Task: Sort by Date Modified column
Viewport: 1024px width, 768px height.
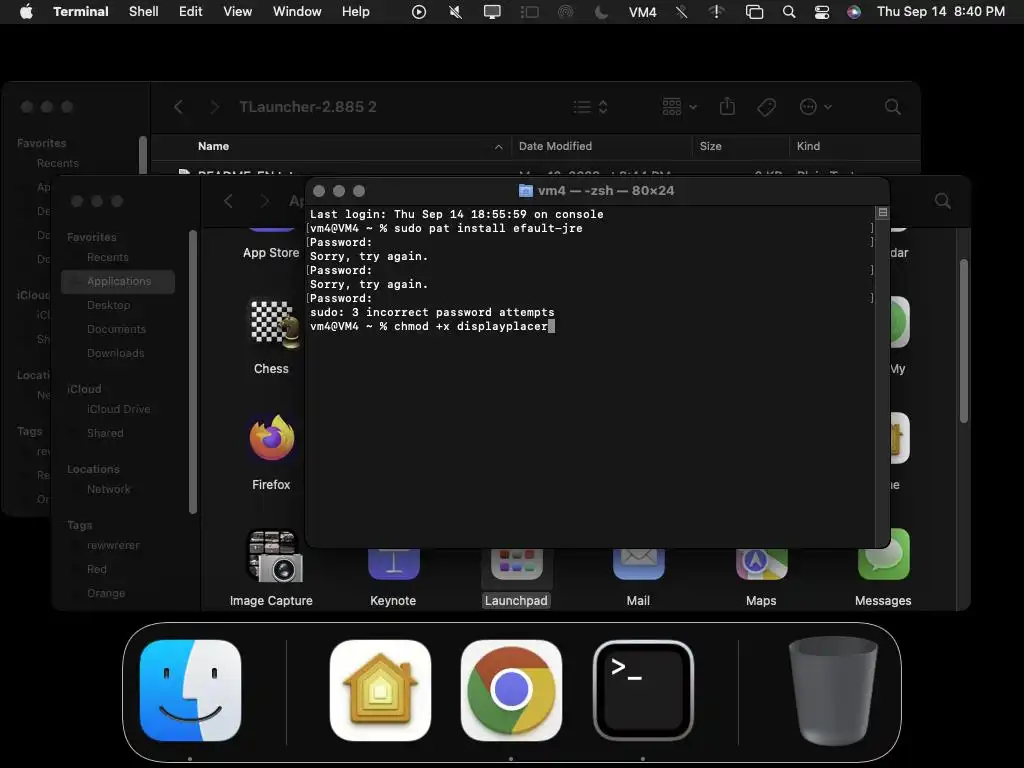Action: (555, 146)
